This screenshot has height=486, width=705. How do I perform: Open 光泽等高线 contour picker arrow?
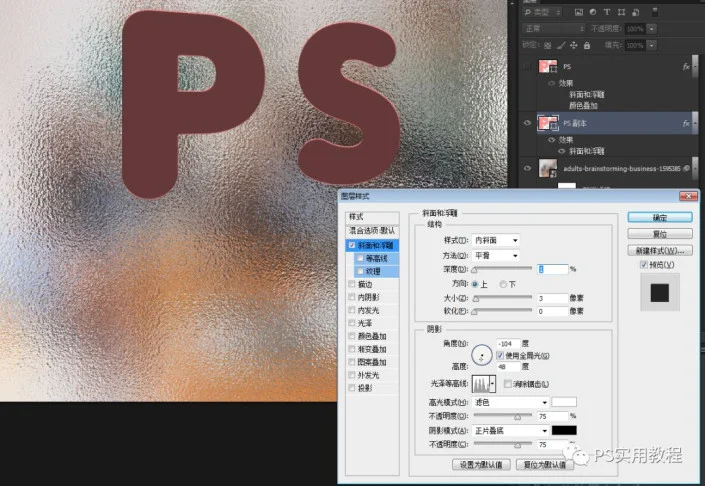[x=493, y=384]
